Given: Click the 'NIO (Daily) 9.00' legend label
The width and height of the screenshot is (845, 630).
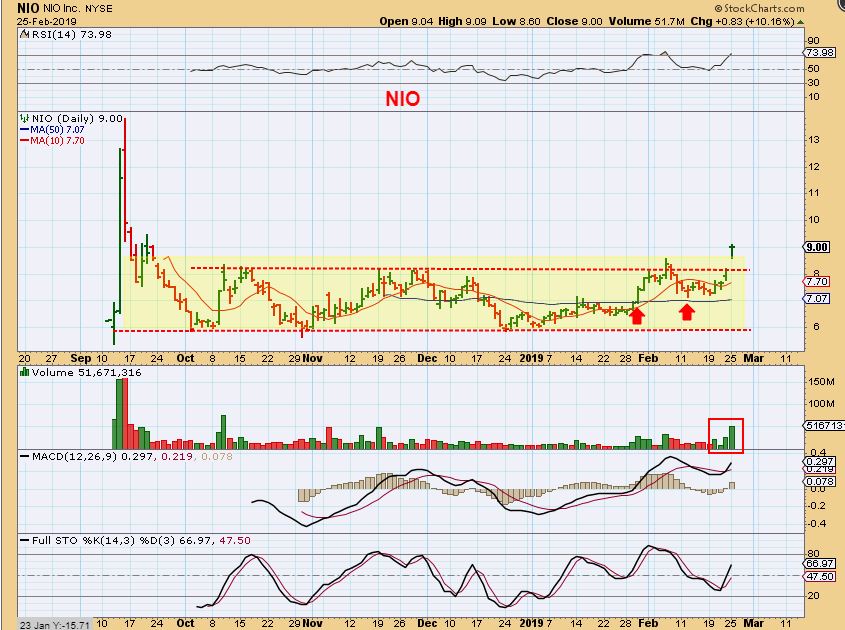Looking at the screenshot, I should [77, 119].
